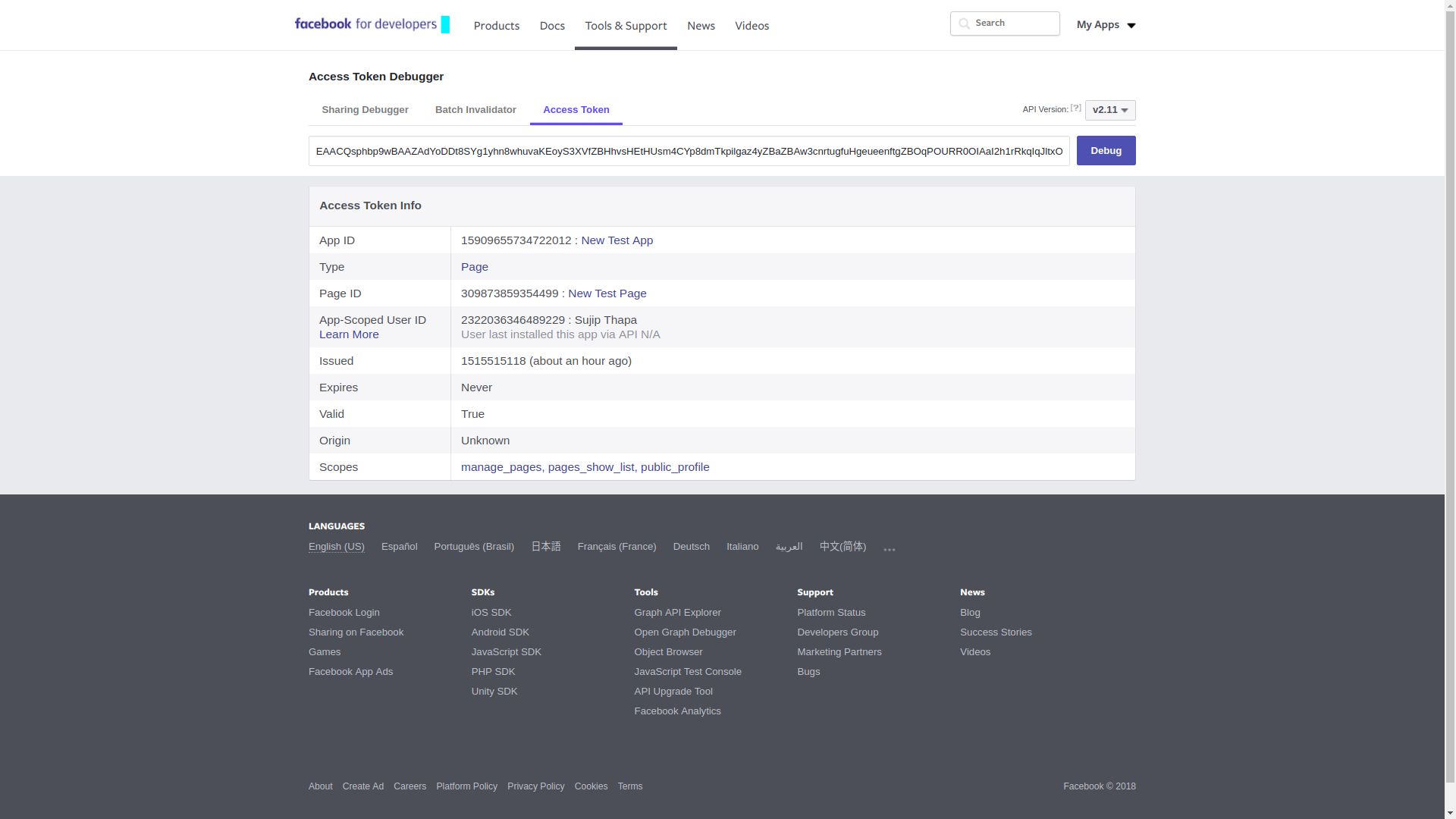Open Marketing Partners link
1456x819 pixels.
click(x=839, y=652)
